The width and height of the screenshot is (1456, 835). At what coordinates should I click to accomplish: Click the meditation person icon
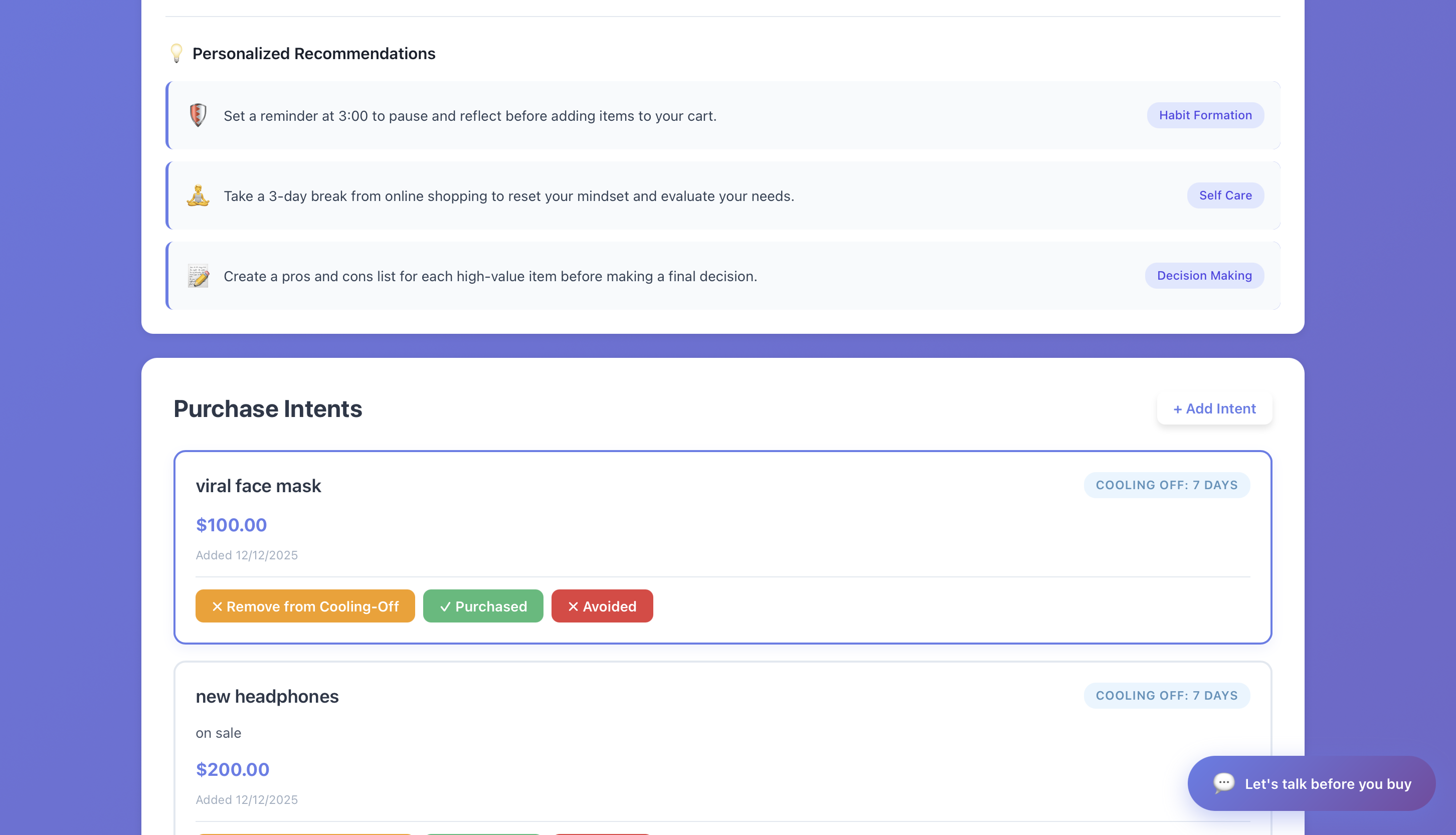[x=198, y=195]
